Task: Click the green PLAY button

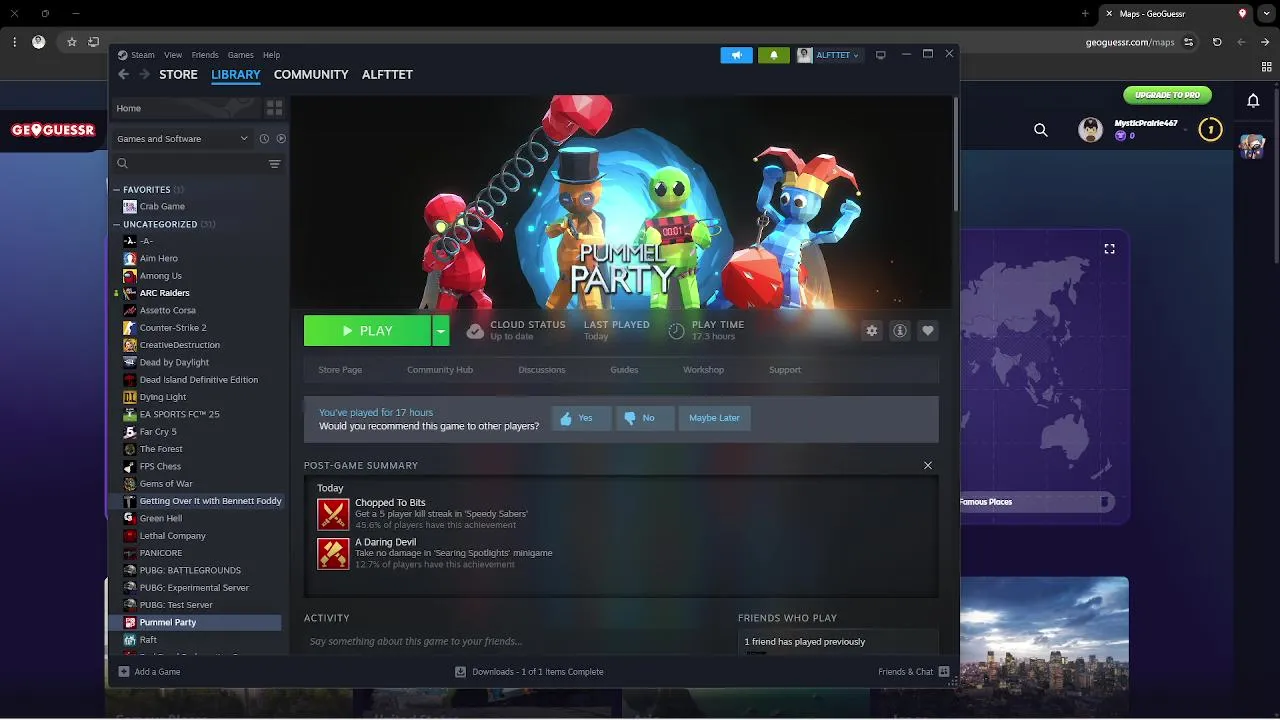Action: click(x=367, y=331)
